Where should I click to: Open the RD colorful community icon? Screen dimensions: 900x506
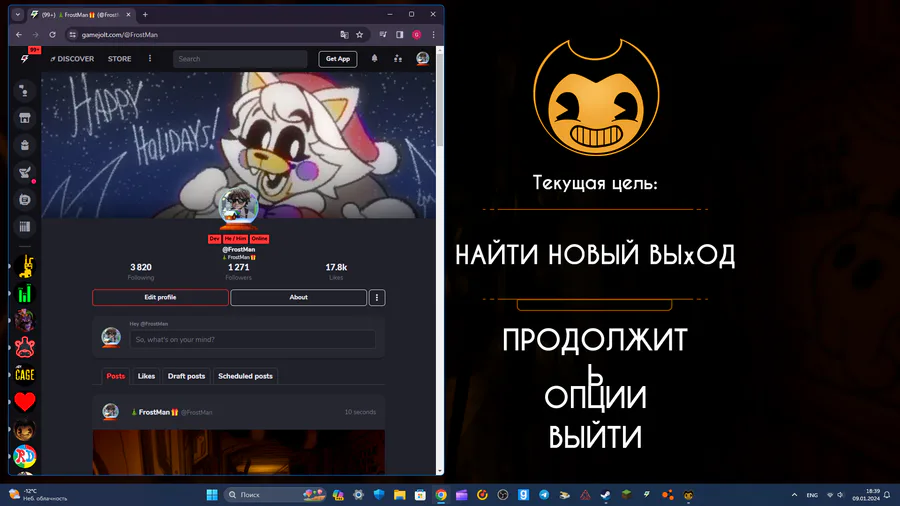25,456
